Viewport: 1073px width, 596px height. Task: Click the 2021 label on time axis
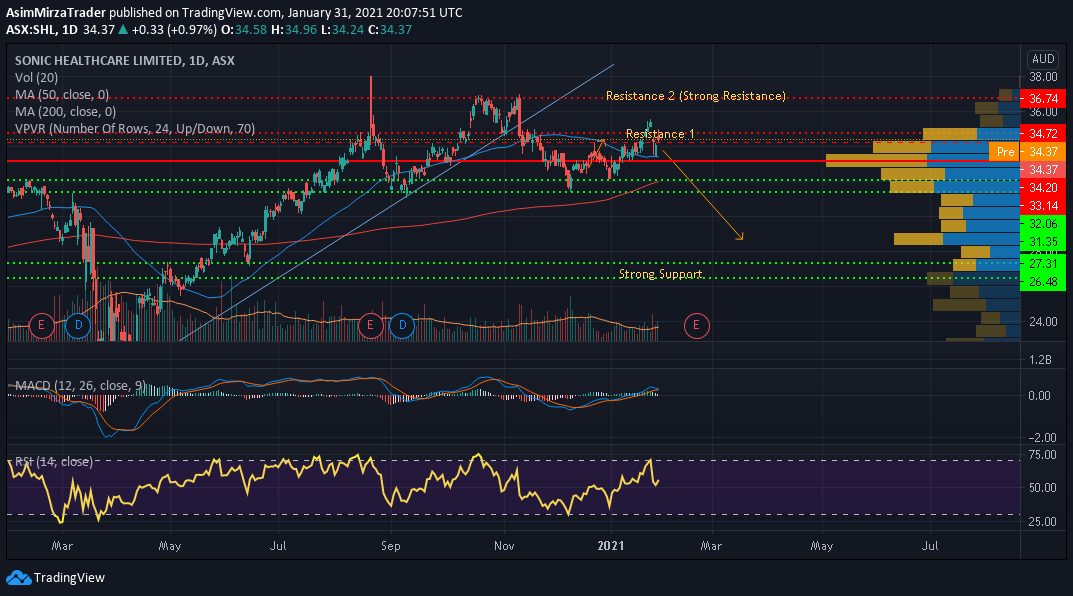[x=611, y=546]
